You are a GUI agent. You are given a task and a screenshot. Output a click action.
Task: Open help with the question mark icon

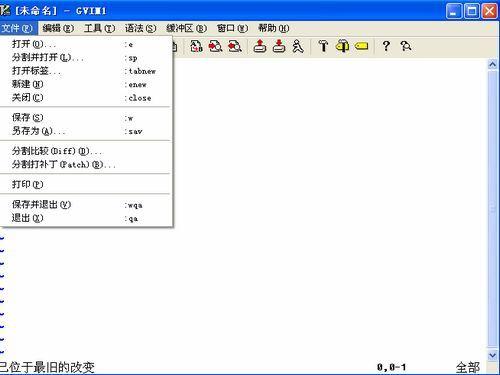tap(386, 46)
